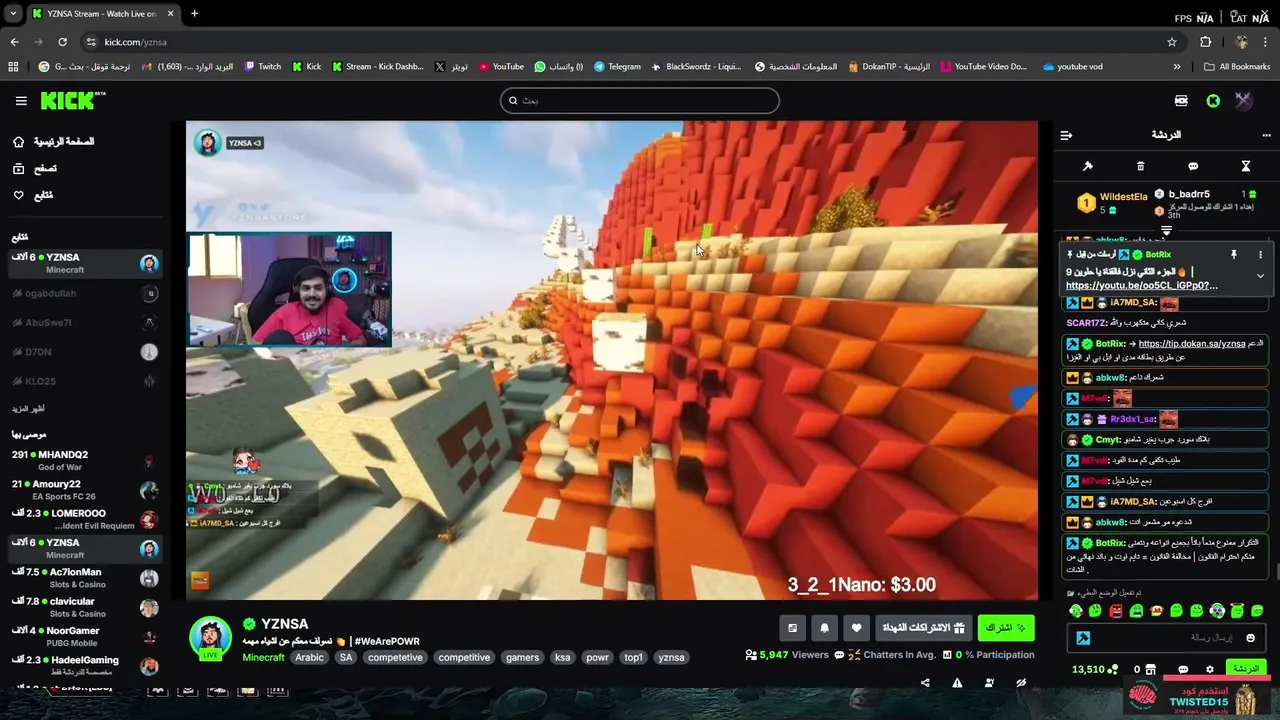Open the home page item in the sidebar
1280x720 pixels.
point(54,142)
